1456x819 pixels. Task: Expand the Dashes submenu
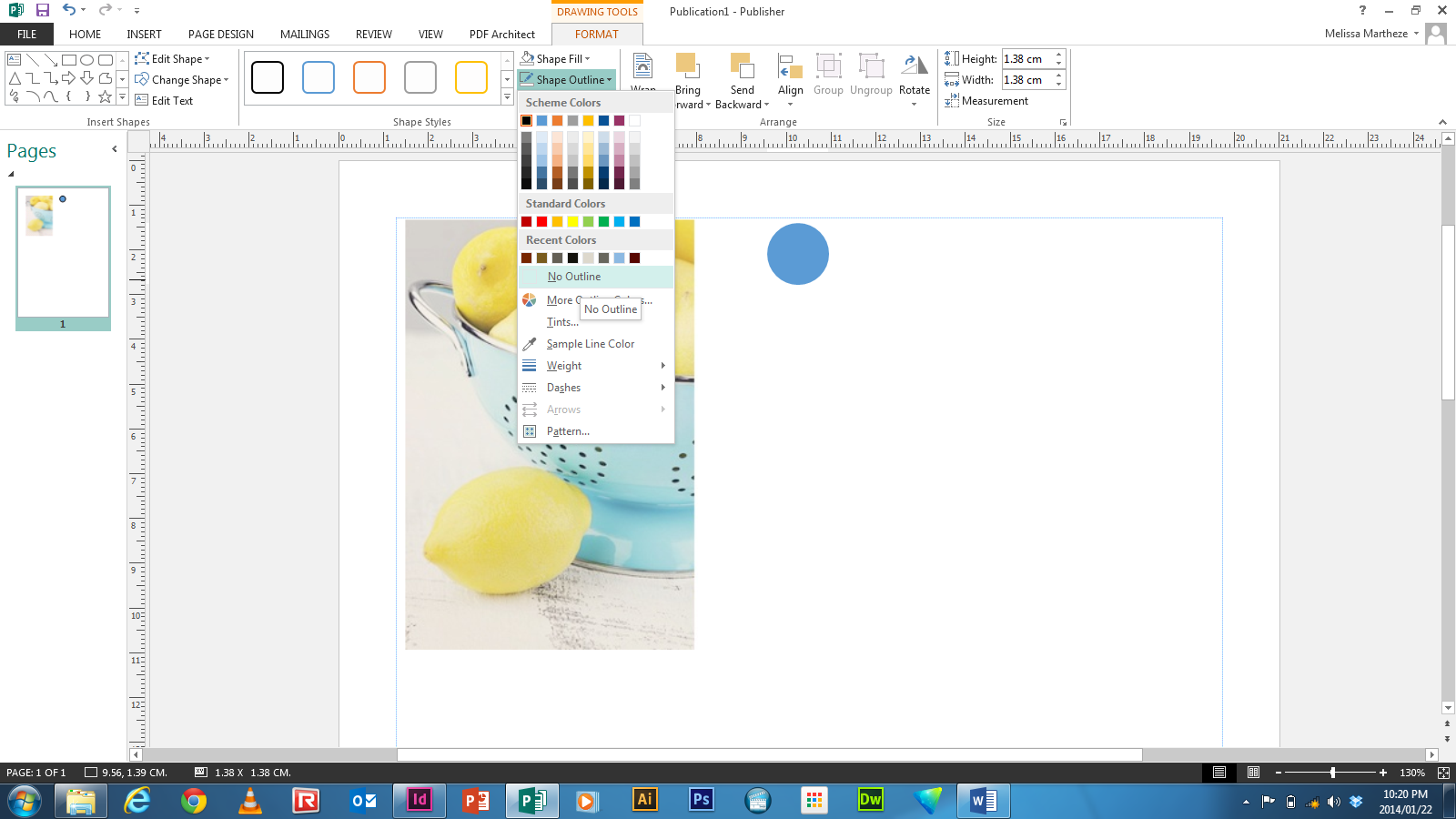[562, 387]
